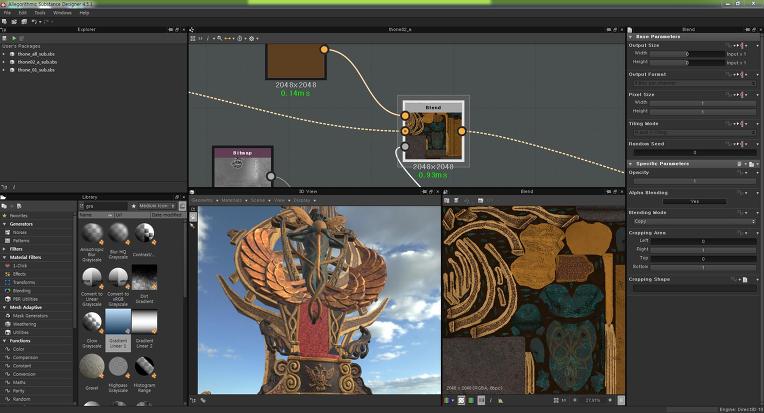Open the Medium Icon view size dropdown
This screenshot has height=413, width=764.
click(157, 206)
